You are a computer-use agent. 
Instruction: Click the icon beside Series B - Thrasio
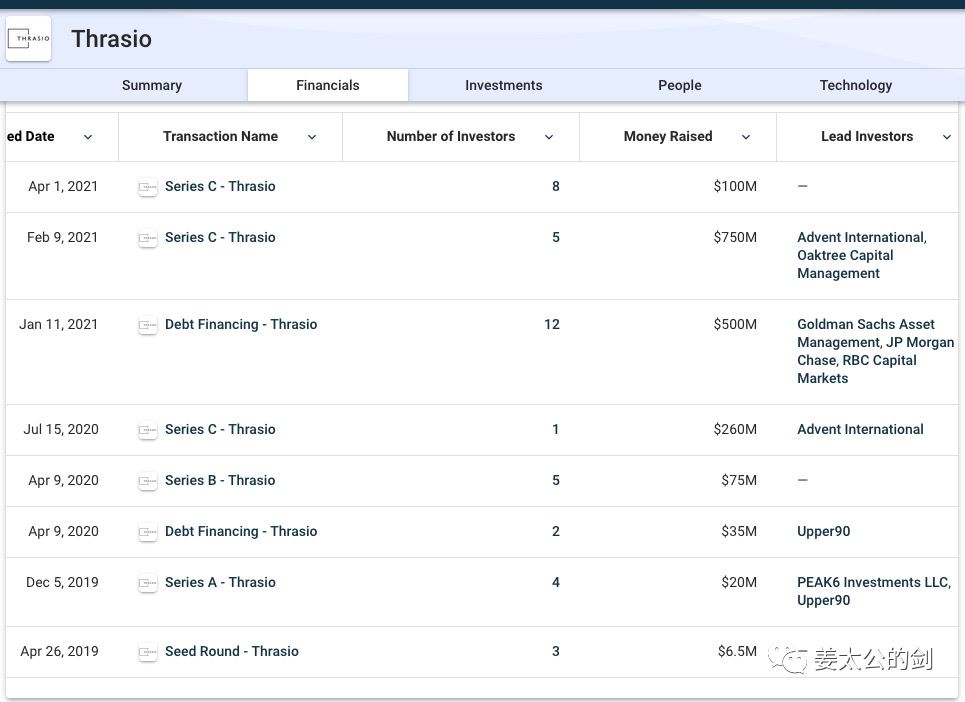click(x=148, y=481)
